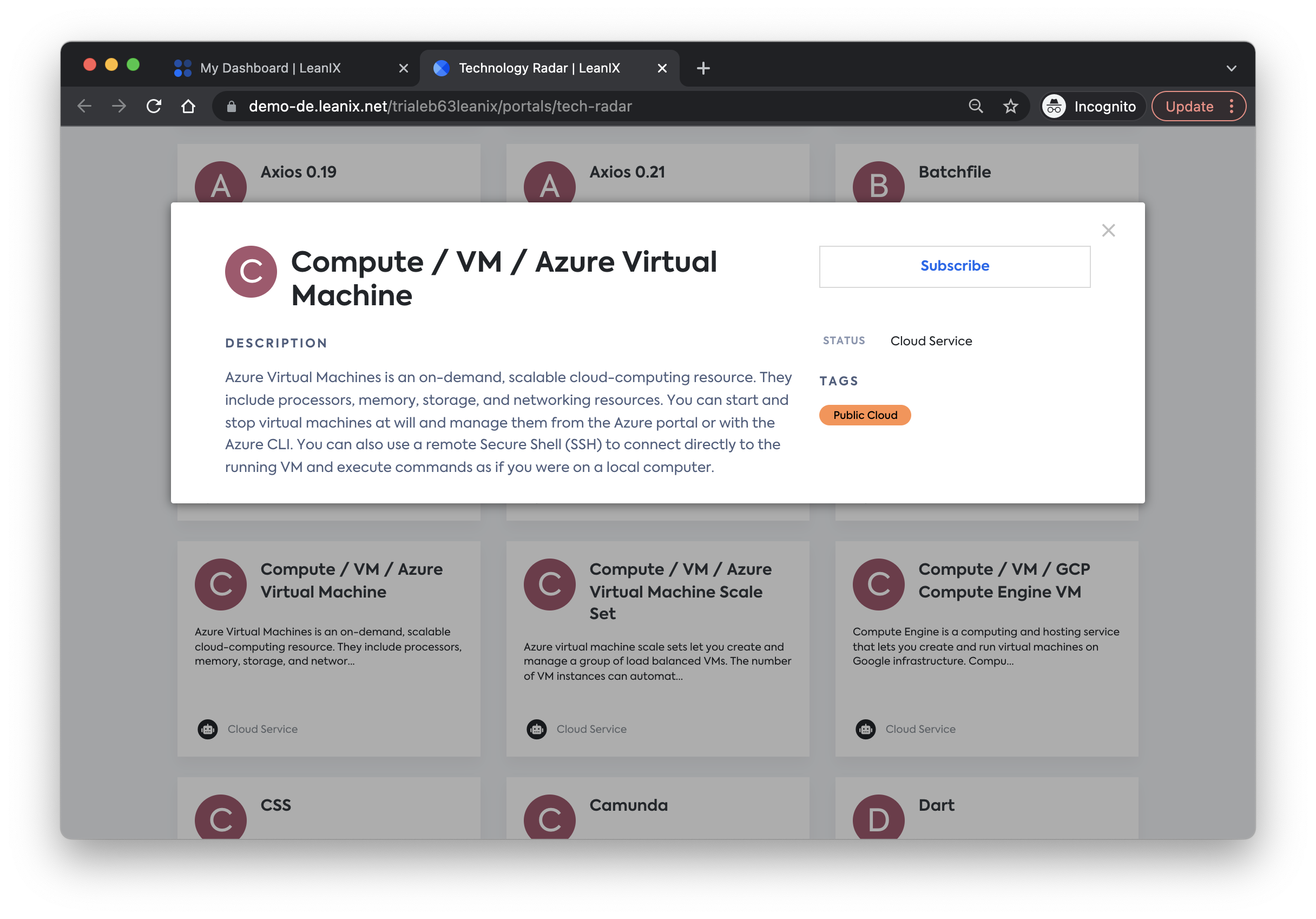Select the Technology Radar | LeanIX tab
Viewport: 1316px width, 919px height.
[539, 68]
